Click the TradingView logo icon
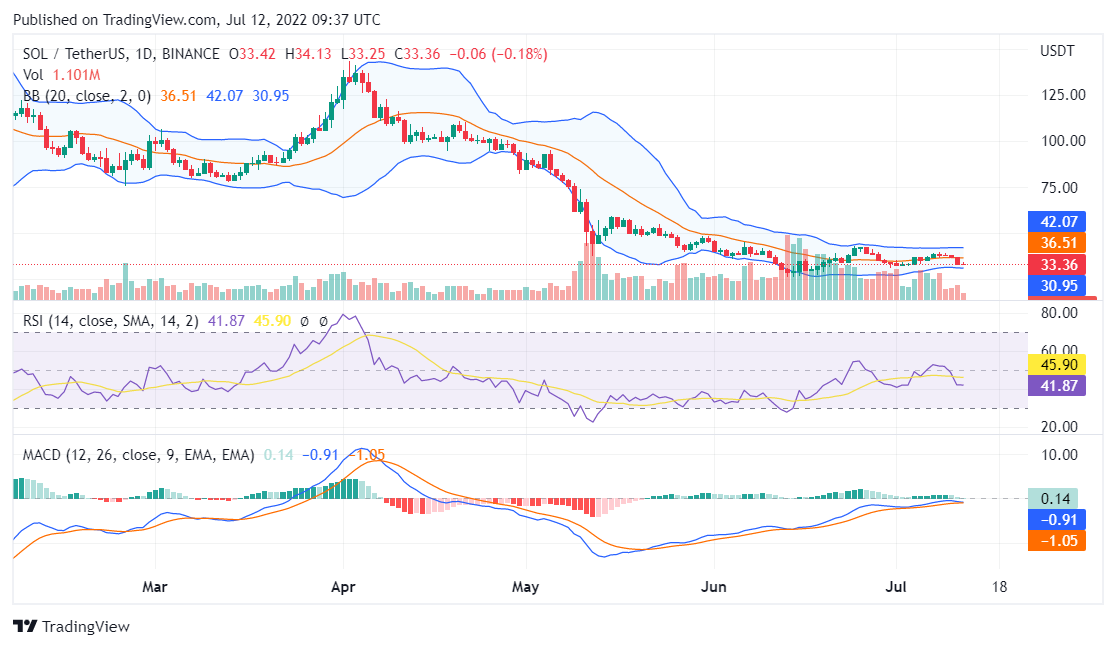The image size is (1116, 648). [x=25, y=626]
